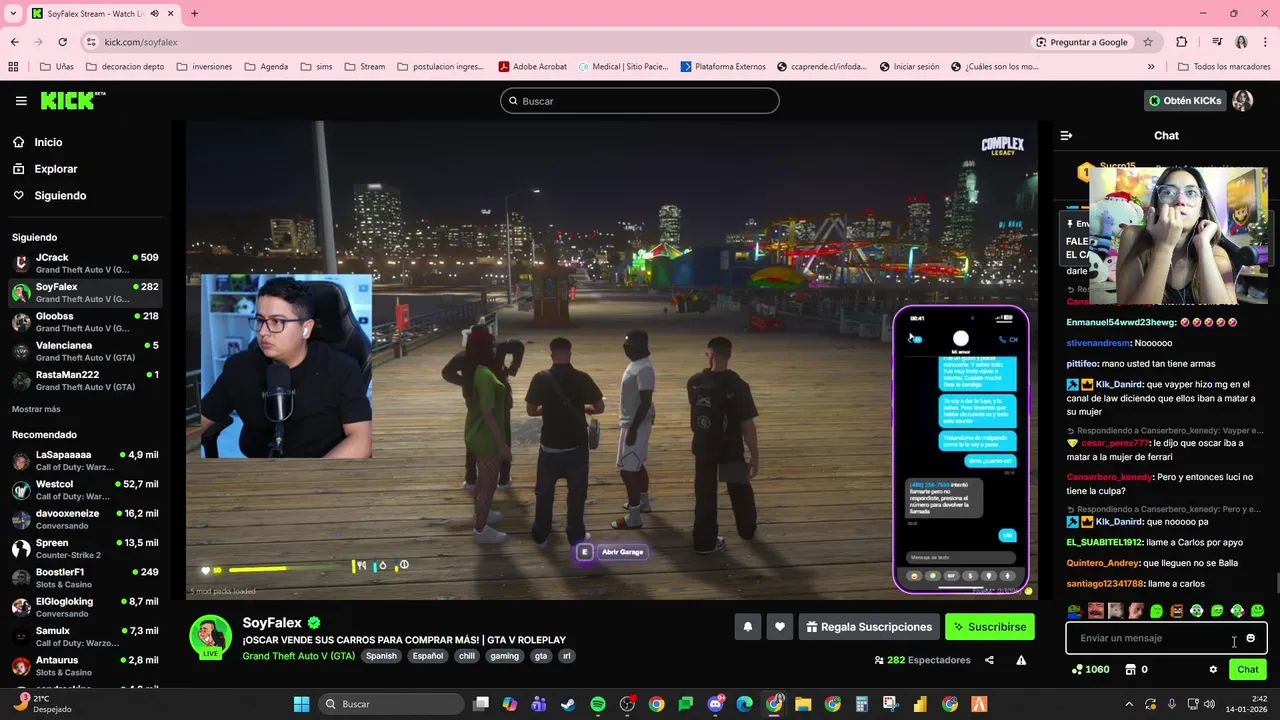Click the Buscar search field on Kick
The width and height of the screenshot is (1280, 720).
click(x=640, y=101)
